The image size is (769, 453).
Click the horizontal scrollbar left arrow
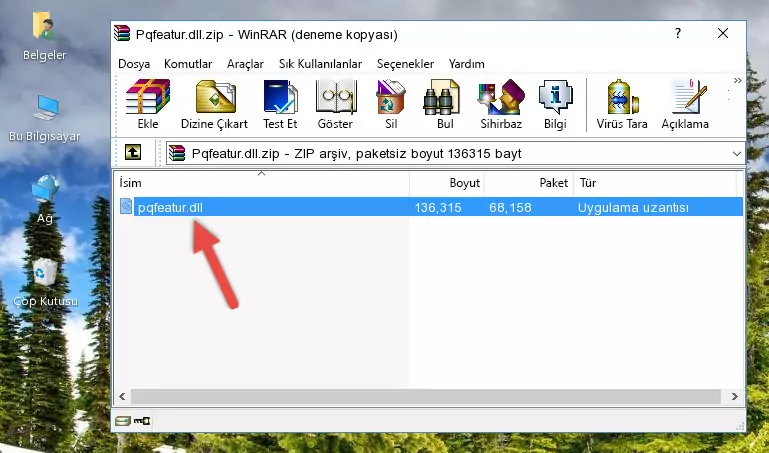pos(122,396)
